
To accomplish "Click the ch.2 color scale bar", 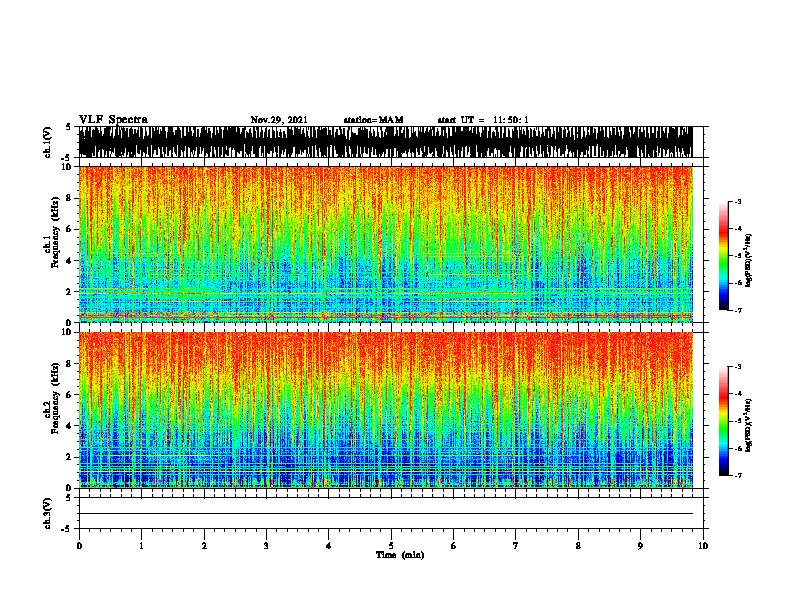I will tap(724, 421).
